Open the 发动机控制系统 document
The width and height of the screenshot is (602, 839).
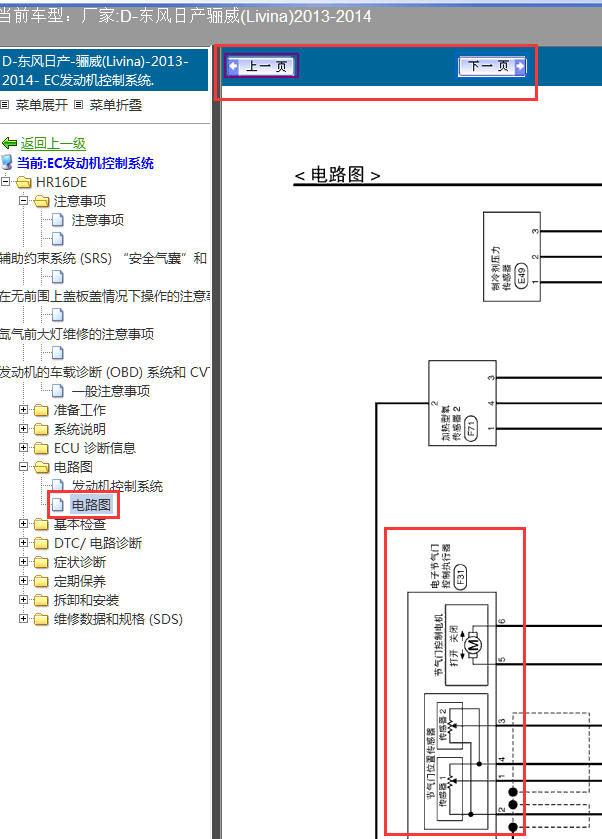point(117,486)
